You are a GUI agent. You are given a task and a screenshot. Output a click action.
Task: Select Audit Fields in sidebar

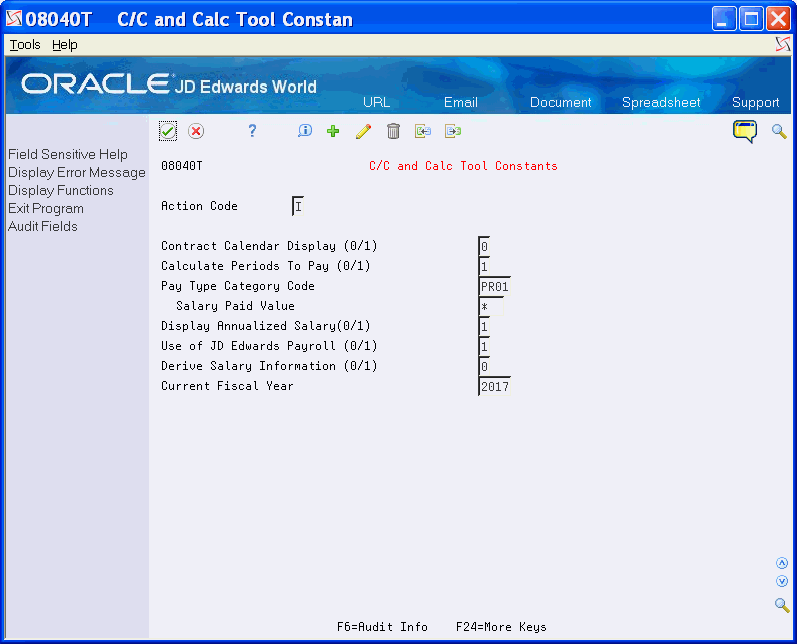click(43, 227)
